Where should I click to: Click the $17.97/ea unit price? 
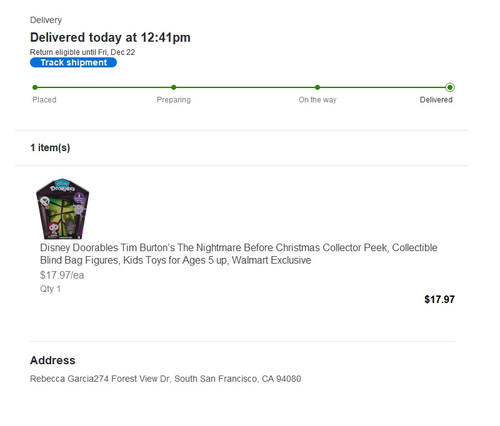[62, 275]
